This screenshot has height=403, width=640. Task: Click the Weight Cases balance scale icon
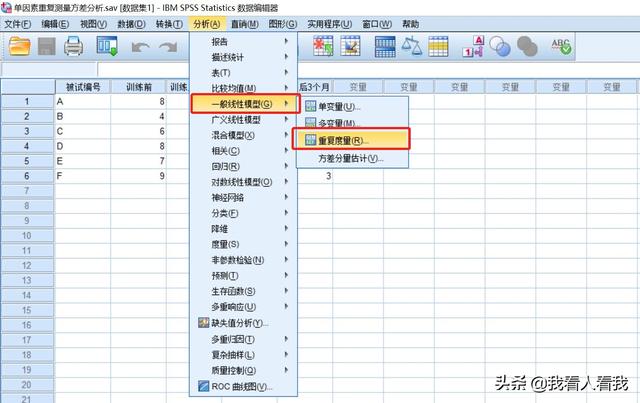pos(411,46)
